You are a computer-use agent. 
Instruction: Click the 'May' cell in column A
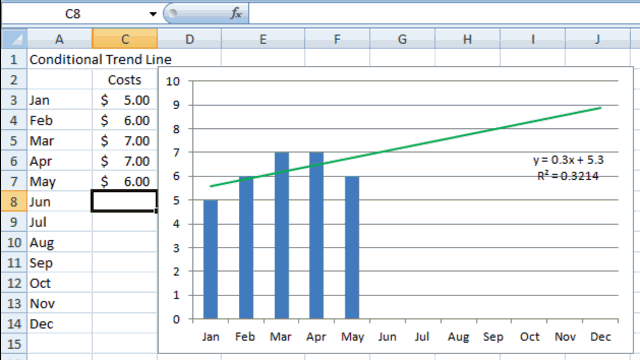(x=60, y=181)
